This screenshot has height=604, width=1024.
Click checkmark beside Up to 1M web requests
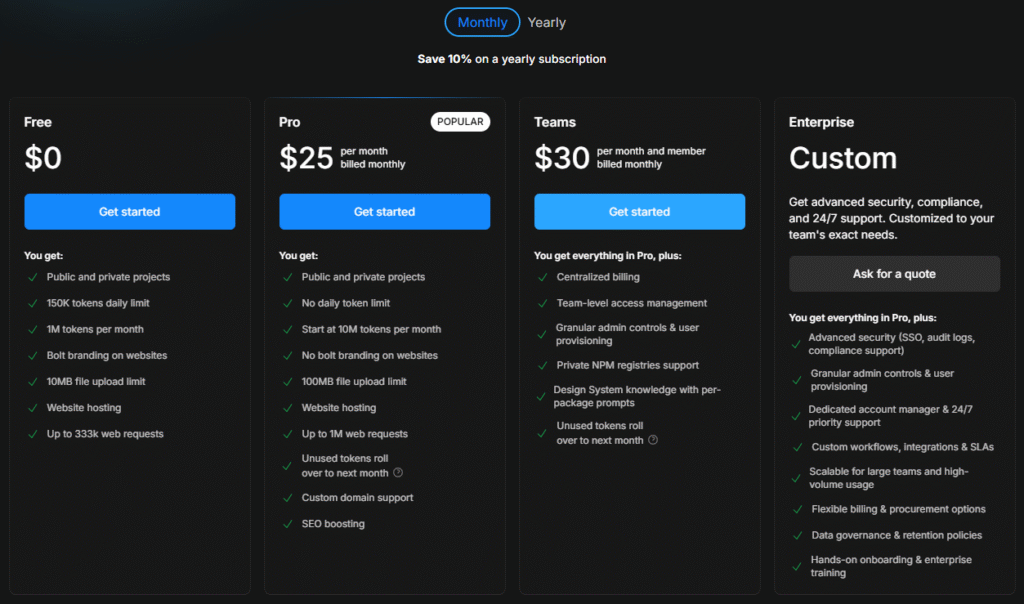(x=287, y=434)
